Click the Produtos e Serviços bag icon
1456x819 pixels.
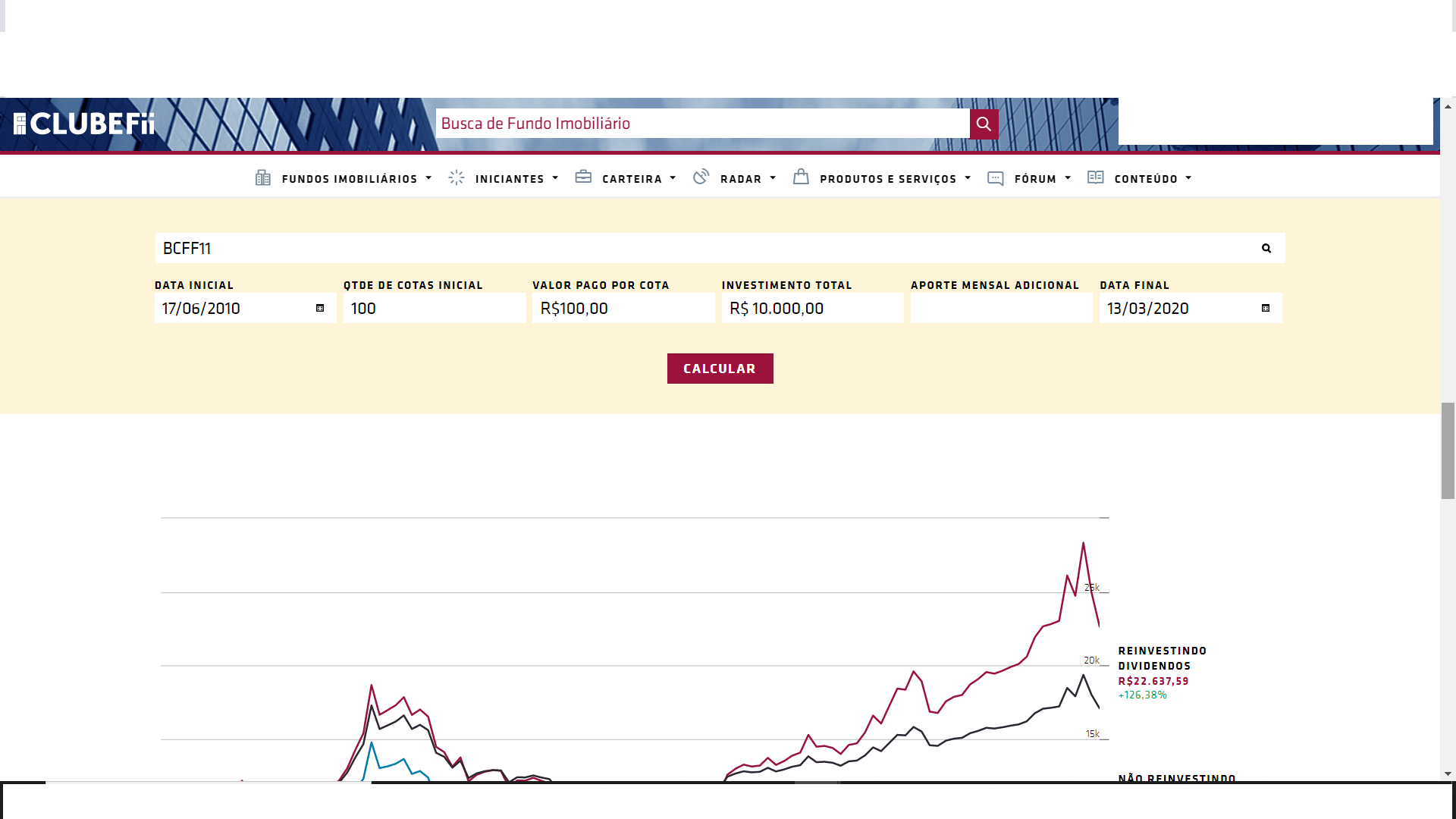click(801, 177)
